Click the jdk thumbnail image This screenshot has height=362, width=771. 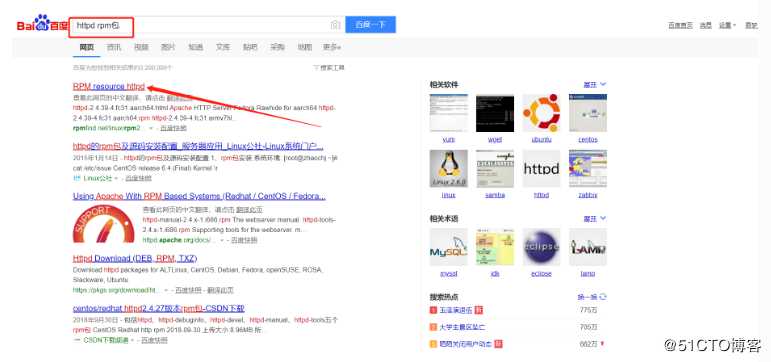(x=495, y=247)
